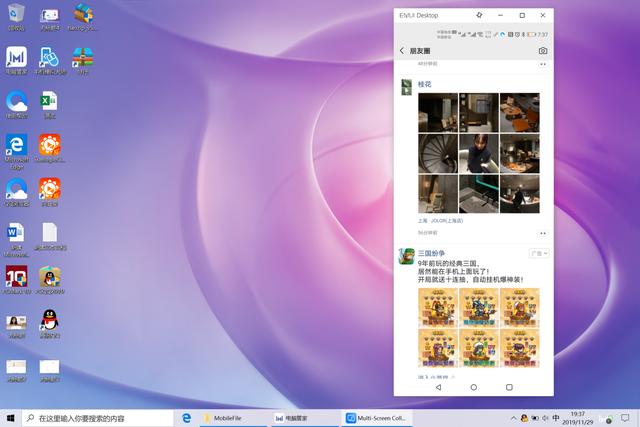This screenshot has height=427, width=640.
Task: Tap the Android back navigation triangle
Action: [438, 387]
